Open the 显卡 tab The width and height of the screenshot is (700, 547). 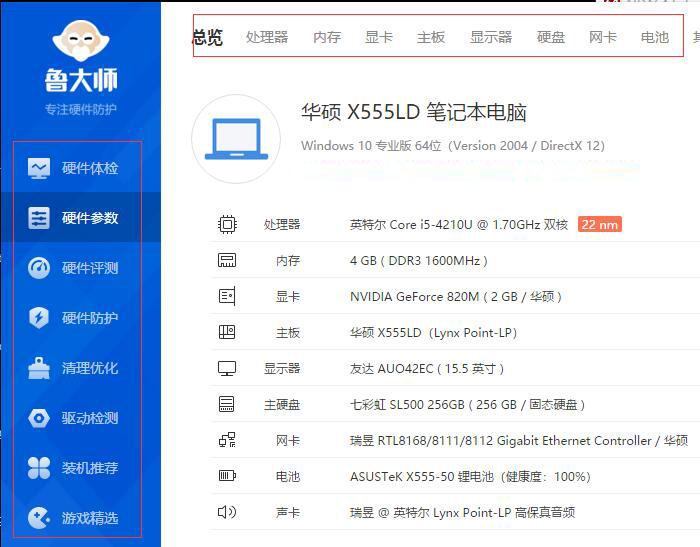tap(379, 38)
